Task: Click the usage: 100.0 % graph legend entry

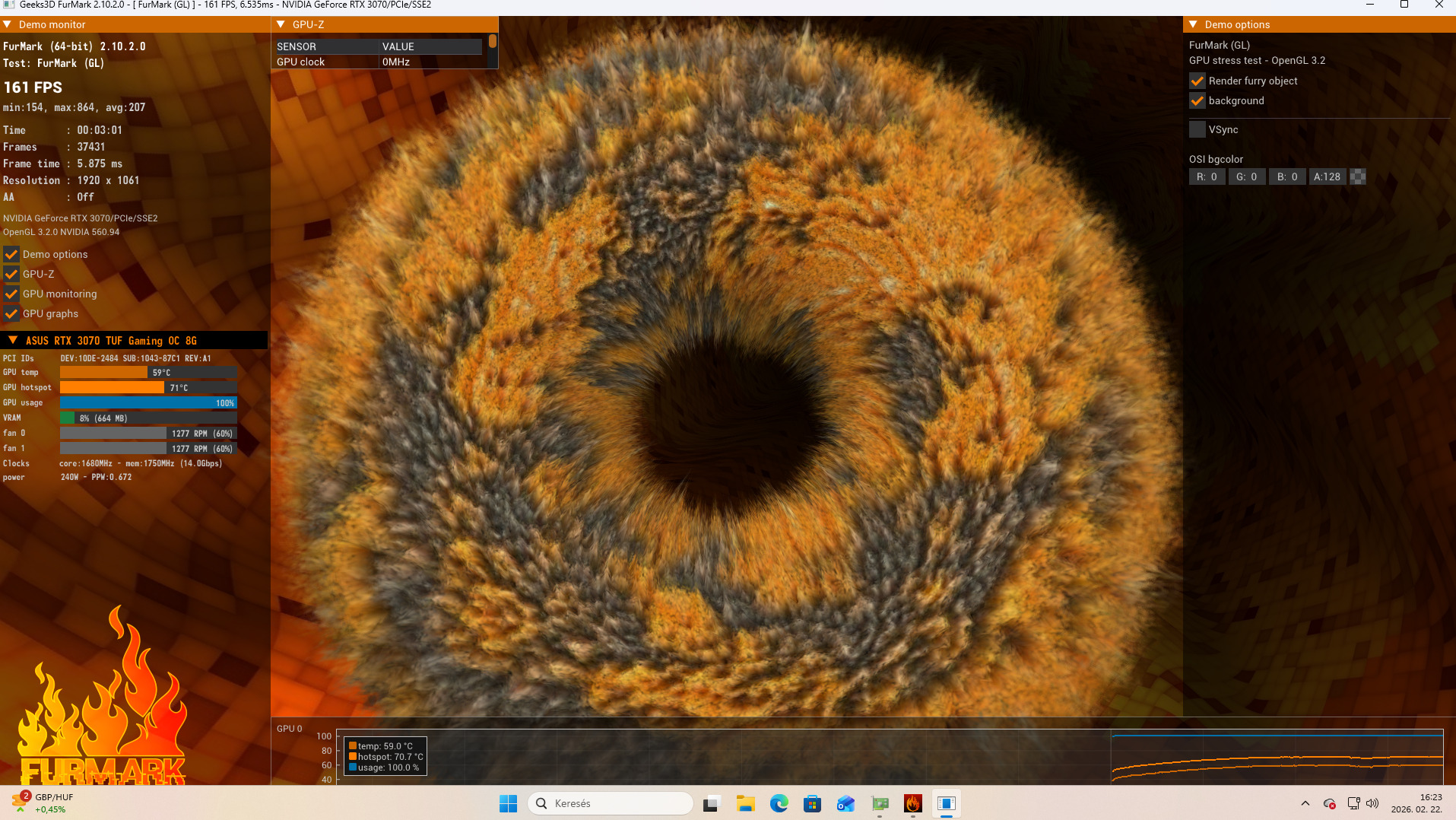Action: pyautogui.click(x=384, y=768)
